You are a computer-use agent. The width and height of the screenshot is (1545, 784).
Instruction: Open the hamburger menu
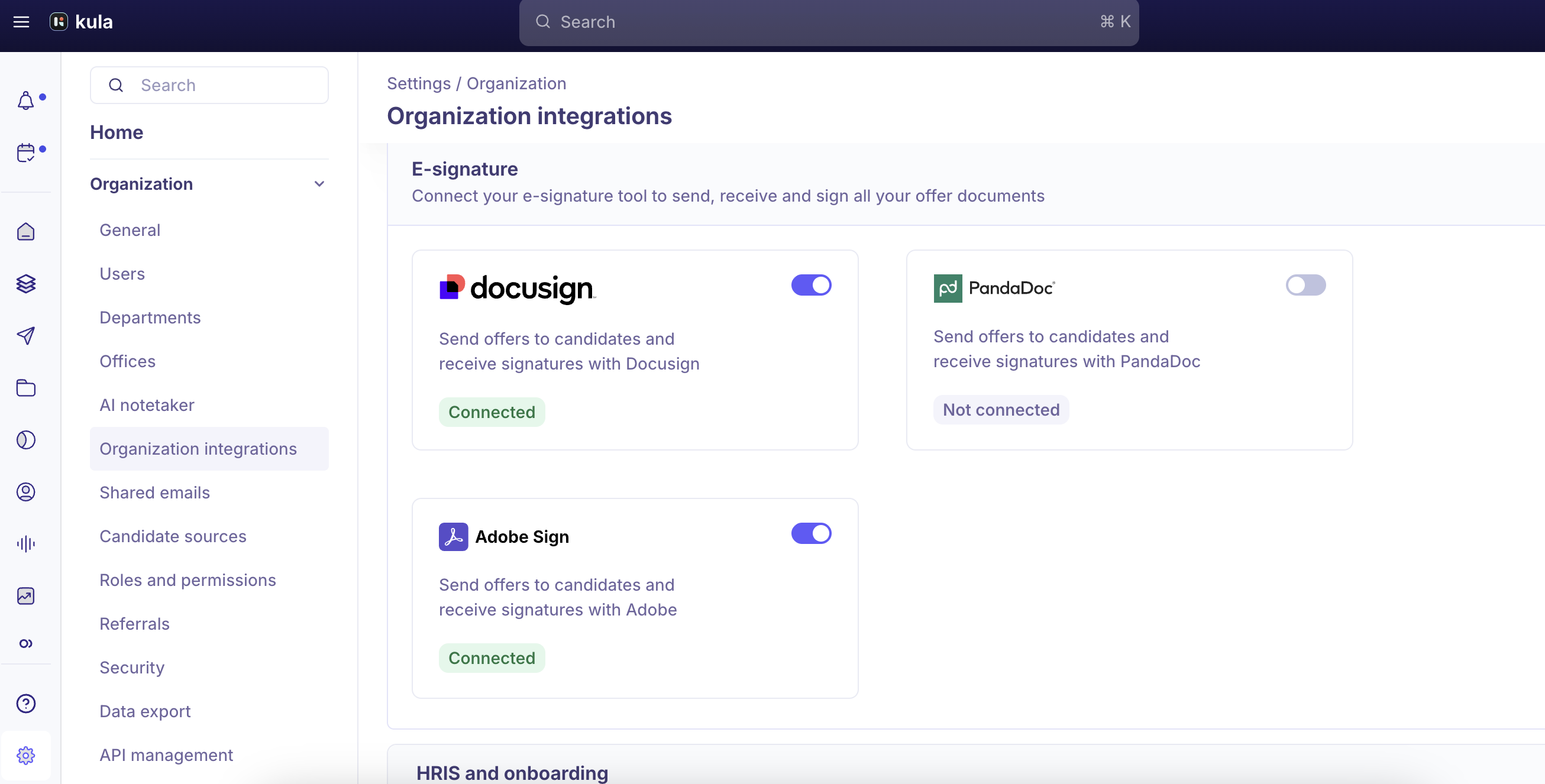[22, 22]
